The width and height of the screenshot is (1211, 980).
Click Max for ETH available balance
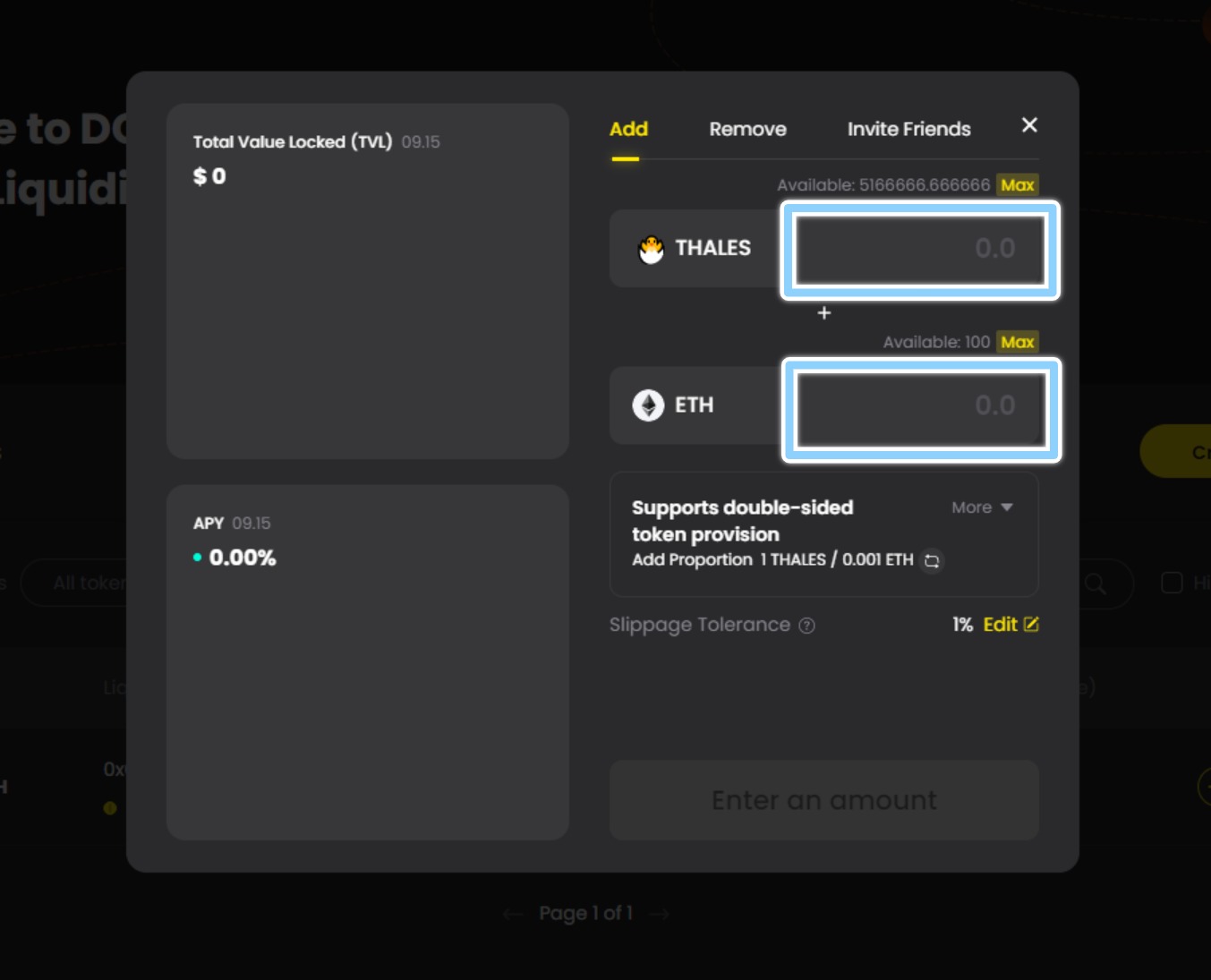[x=1018, y=342]
